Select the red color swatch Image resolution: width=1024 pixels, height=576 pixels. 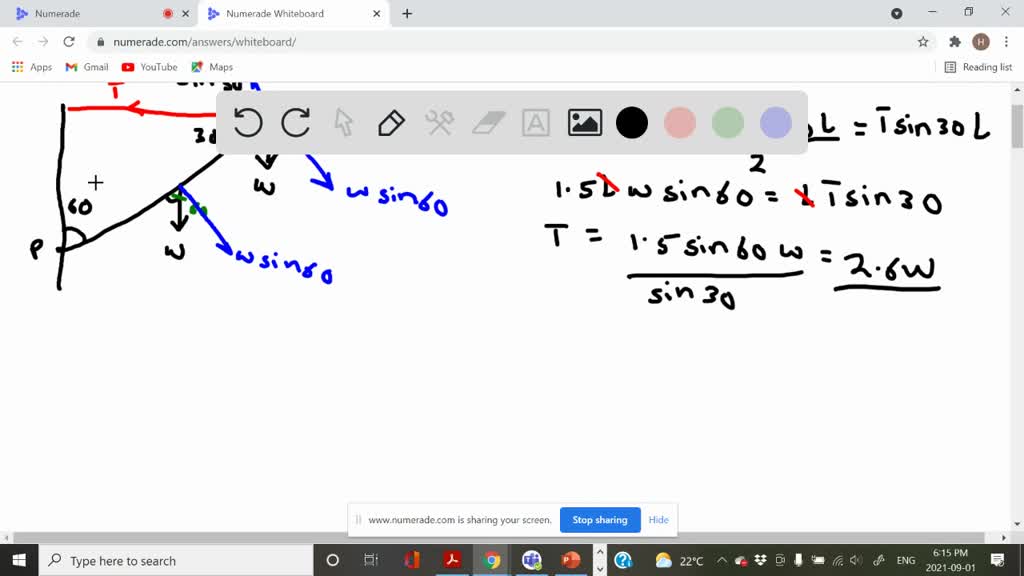(679, 122)
